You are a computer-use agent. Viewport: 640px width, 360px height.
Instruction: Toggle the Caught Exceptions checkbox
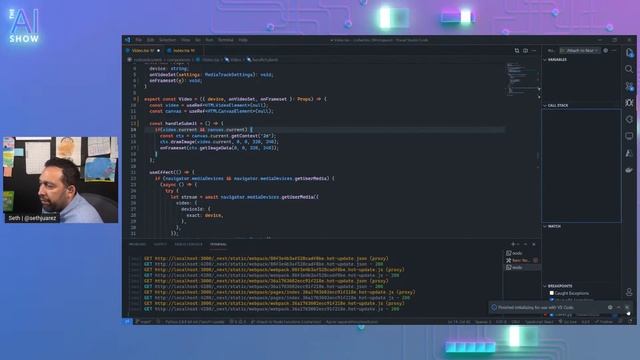[x=551, y=293]
